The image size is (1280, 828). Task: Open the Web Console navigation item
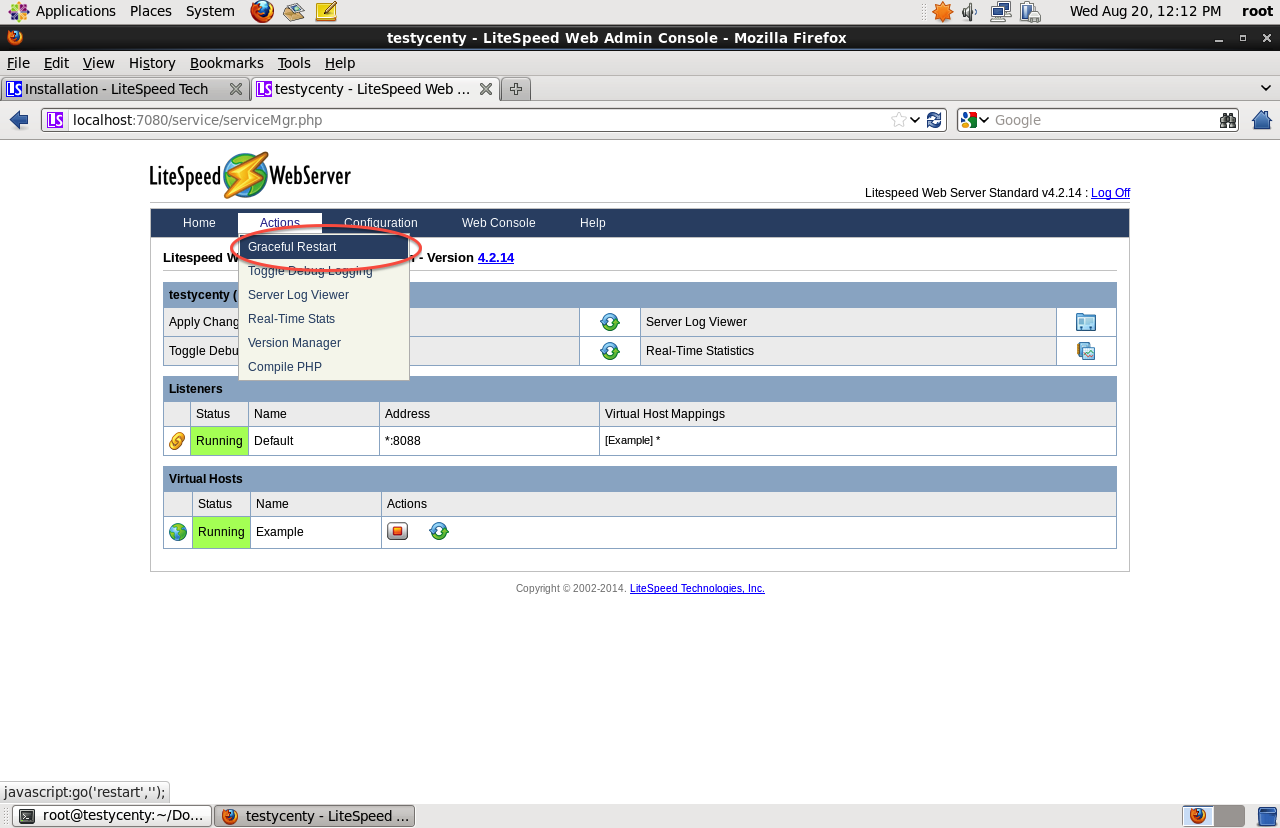coord(499,223)
